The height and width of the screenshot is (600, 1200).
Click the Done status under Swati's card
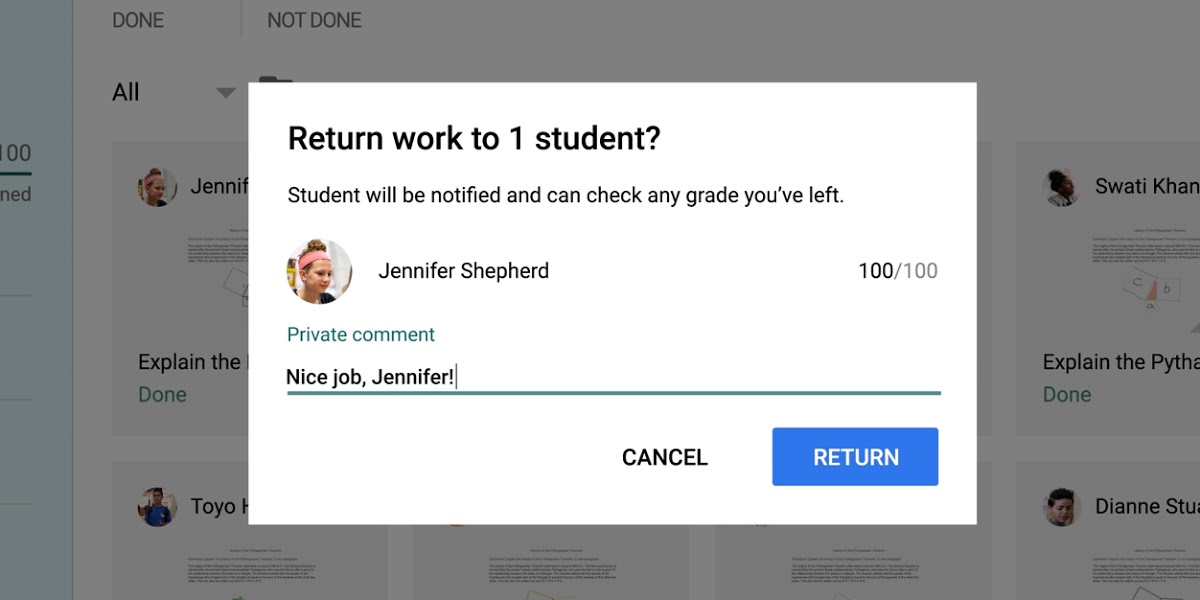(1067, 394)
